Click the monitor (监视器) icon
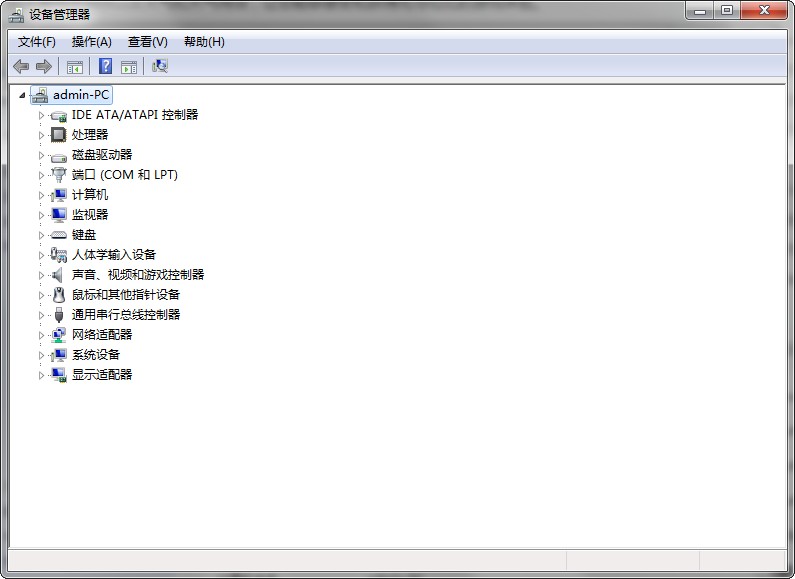Viewport: 795px width, 579px height. click(59, 215)
